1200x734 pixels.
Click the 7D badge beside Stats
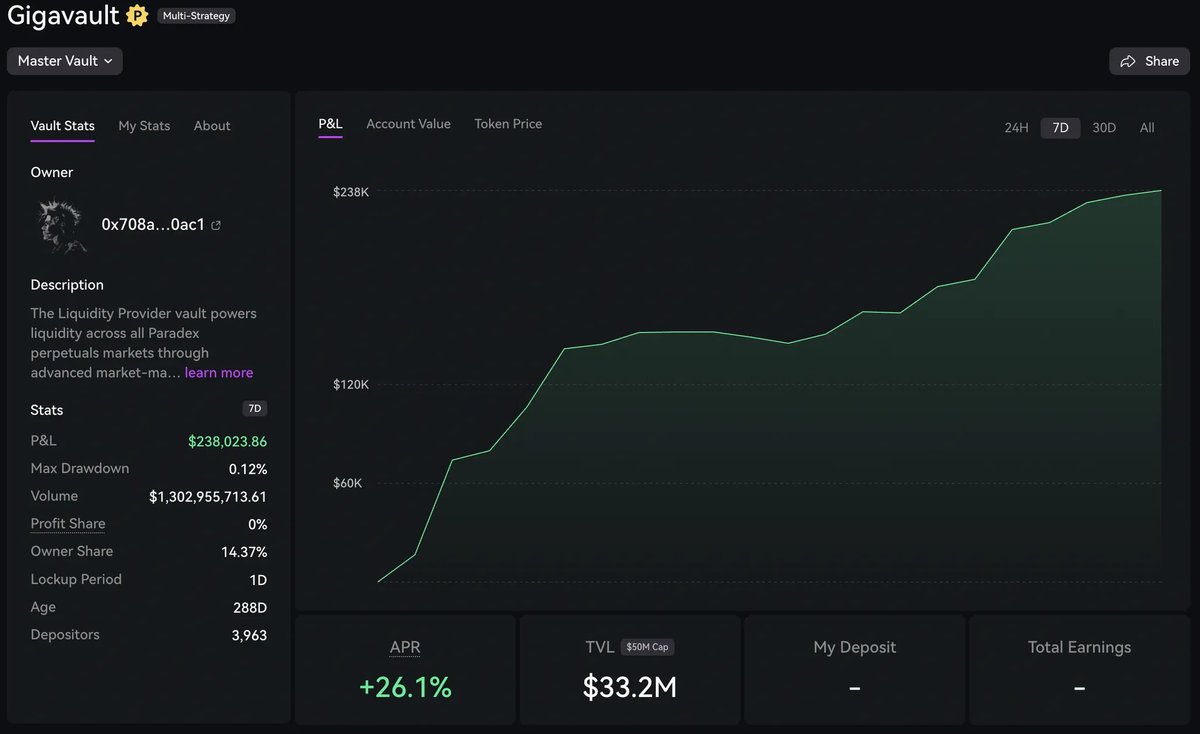click(255, 409)
